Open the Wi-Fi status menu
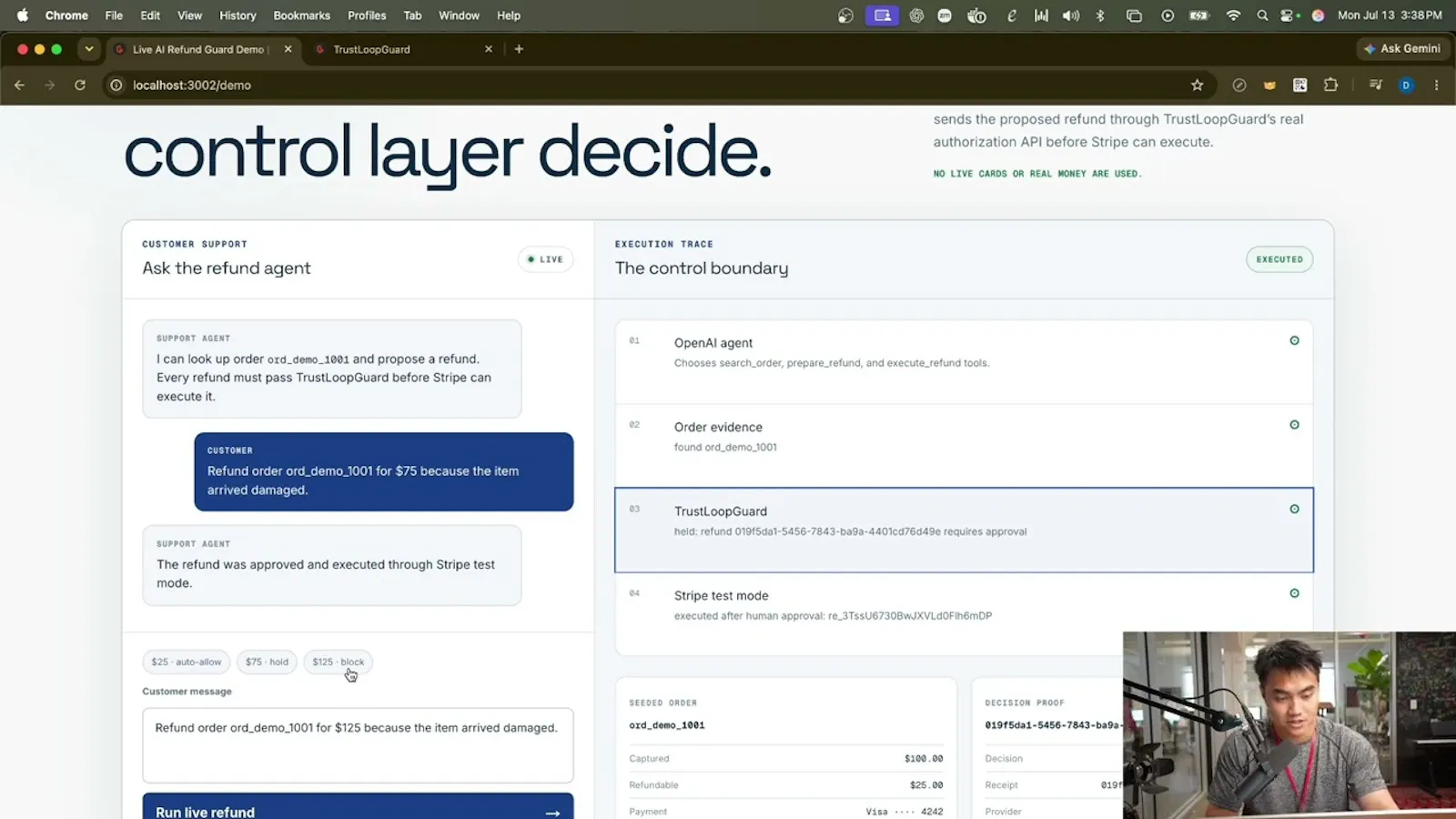Image resolution: width=1456 pixels, height=819 pixels. click(1233, 15)
